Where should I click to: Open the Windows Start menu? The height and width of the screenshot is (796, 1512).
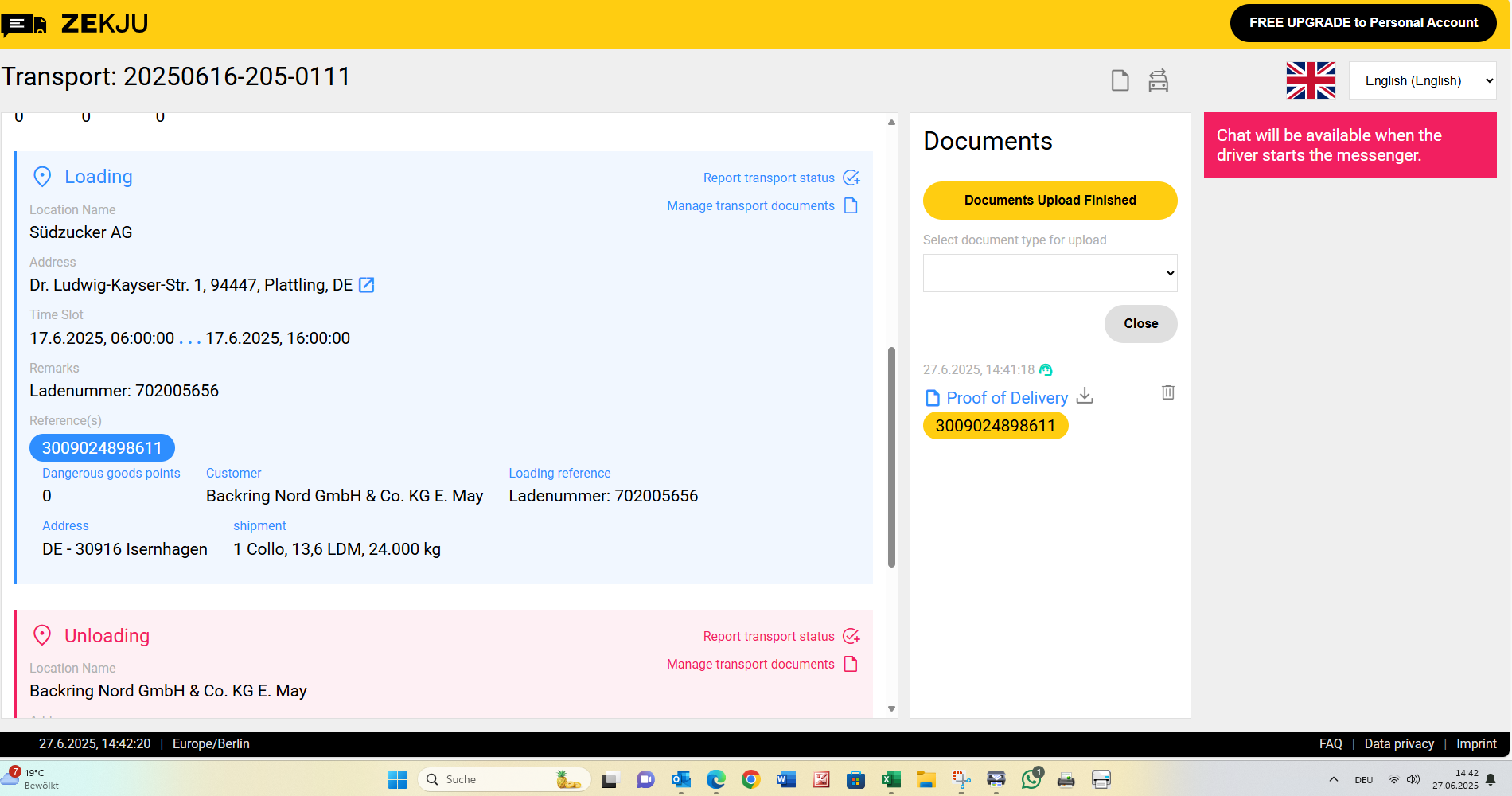click(x=397, y=779)
